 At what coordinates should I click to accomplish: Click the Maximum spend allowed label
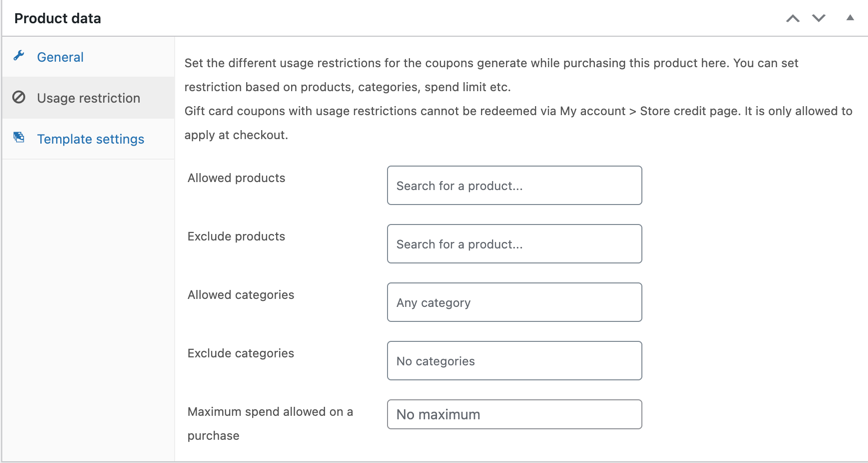tap(270, 424)
